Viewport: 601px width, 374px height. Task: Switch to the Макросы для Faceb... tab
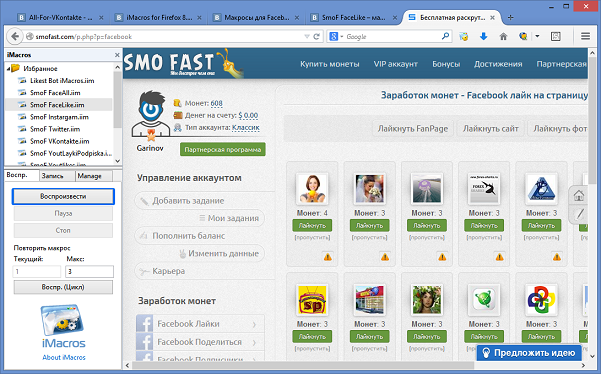coord(256,18)
